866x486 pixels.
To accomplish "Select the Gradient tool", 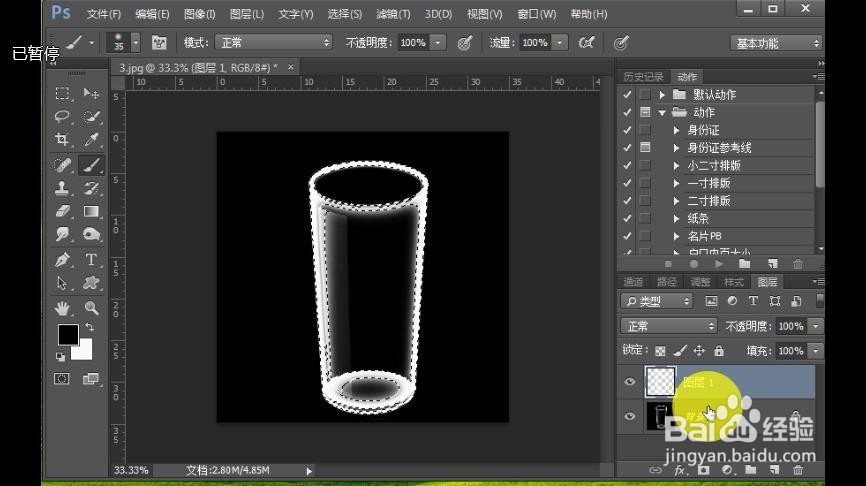I will (x=91, y=212).
